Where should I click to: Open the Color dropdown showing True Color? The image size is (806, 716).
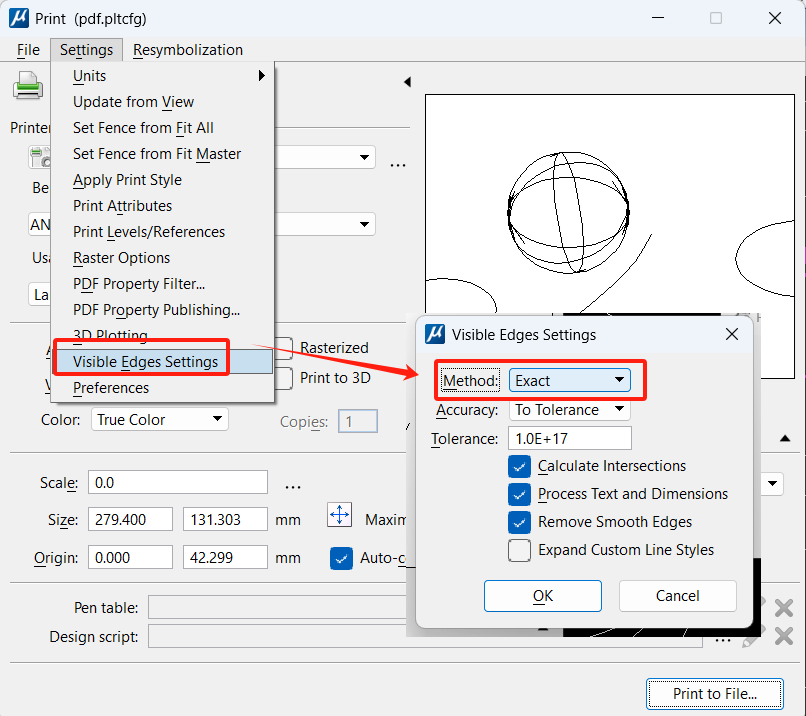(x=159, y=420)
